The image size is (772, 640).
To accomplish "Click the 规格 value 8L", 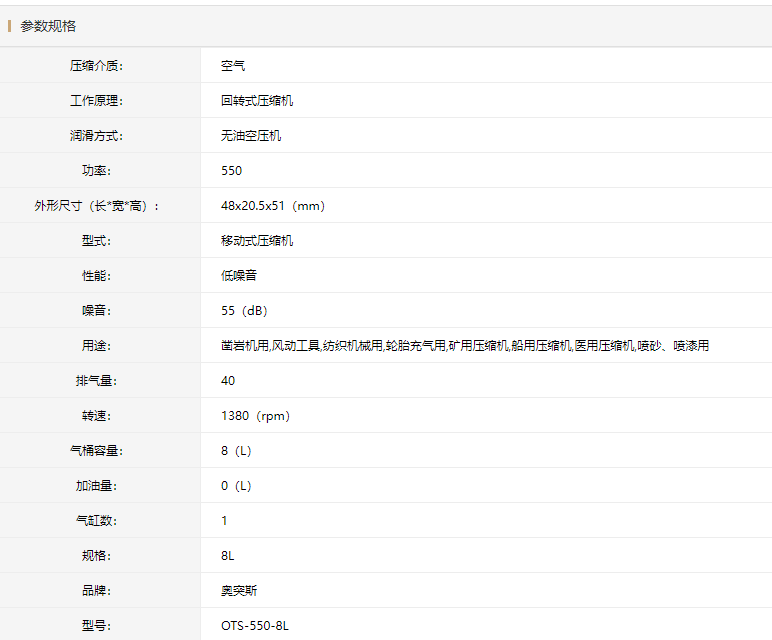I will coord(228,556).
